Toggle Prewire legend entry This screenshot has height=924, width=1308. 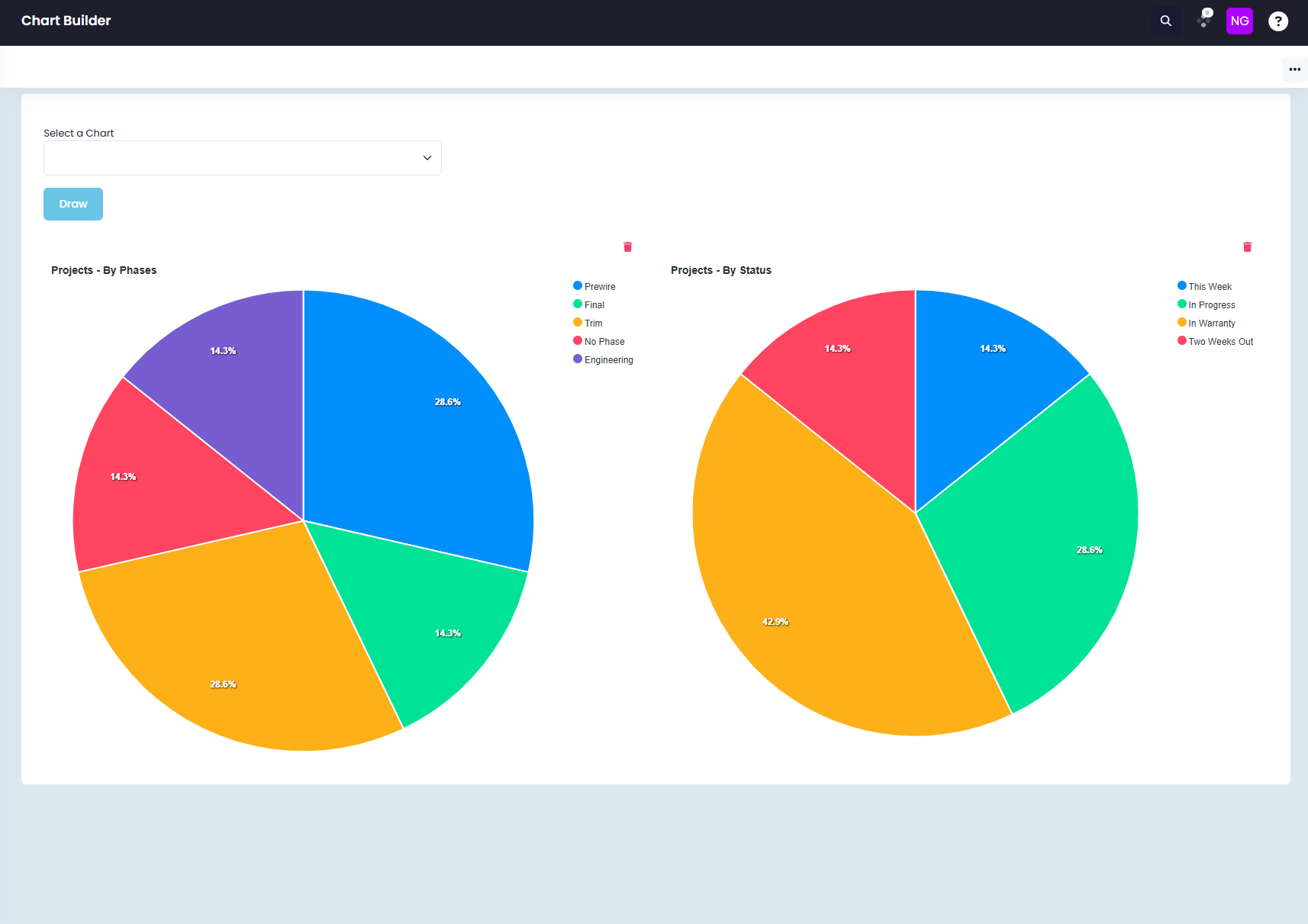point(594,286)
